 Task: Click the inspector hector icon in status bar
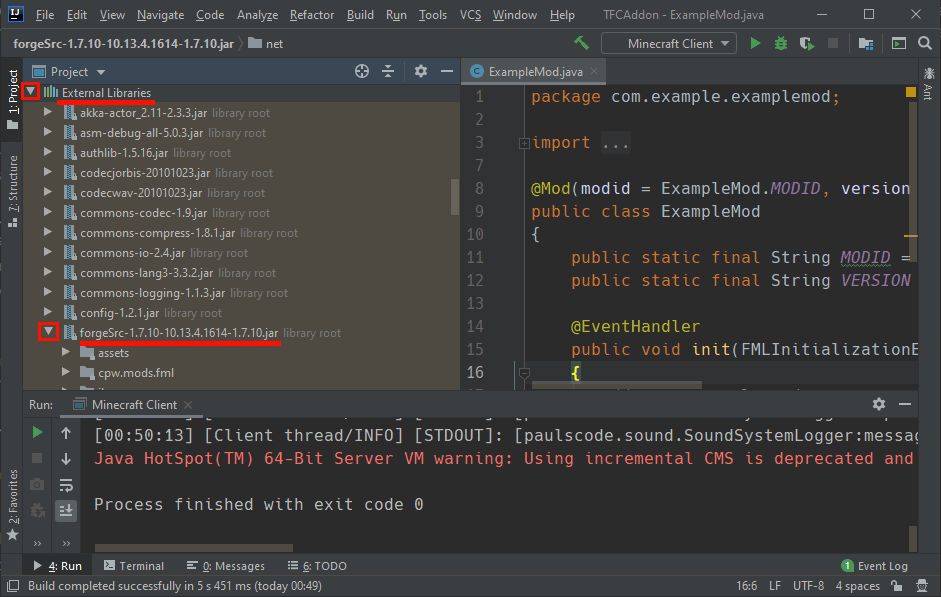pos(922,586)
